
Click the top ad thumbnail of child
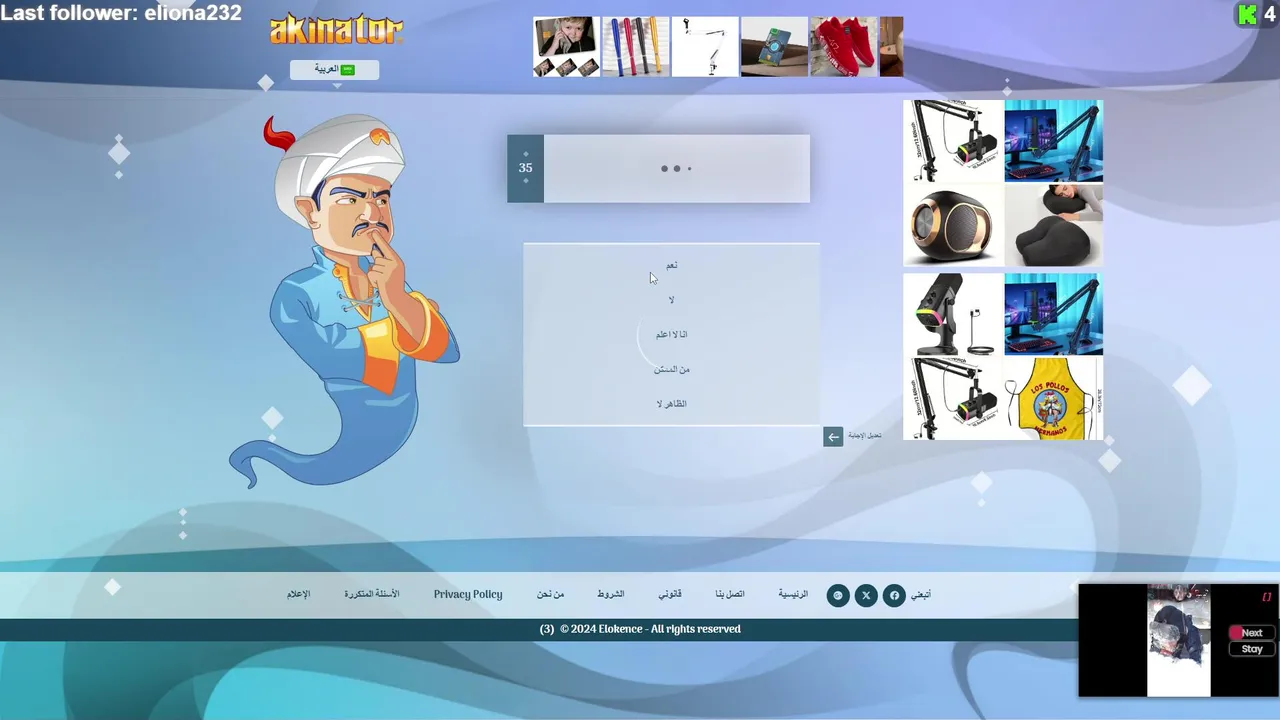tap(566, 46)
